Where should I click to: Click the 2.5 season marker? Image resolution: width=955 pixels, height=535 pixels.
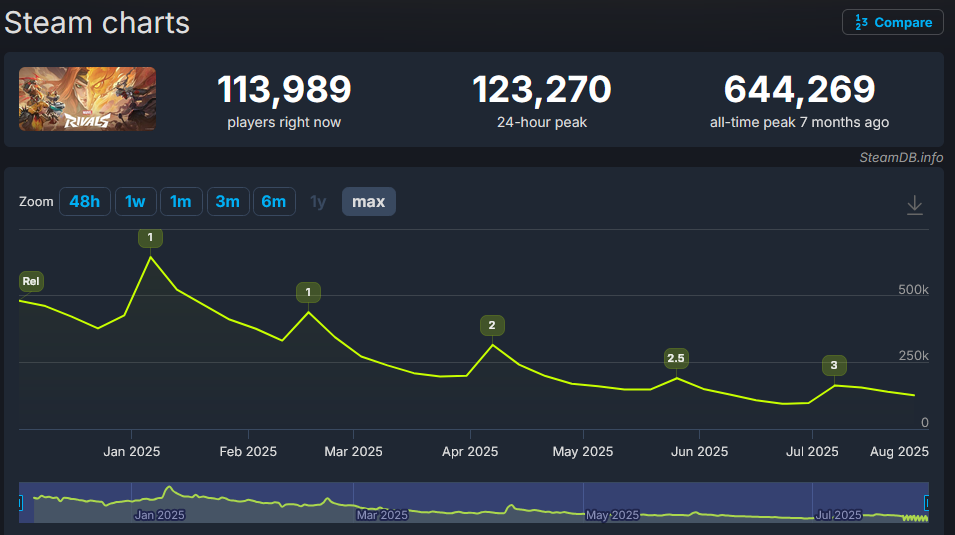pos(676,358)
